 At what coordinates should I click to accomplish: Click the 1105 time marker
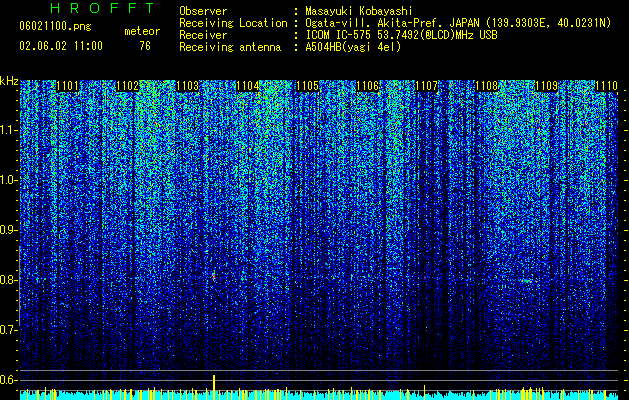(307, 86)
